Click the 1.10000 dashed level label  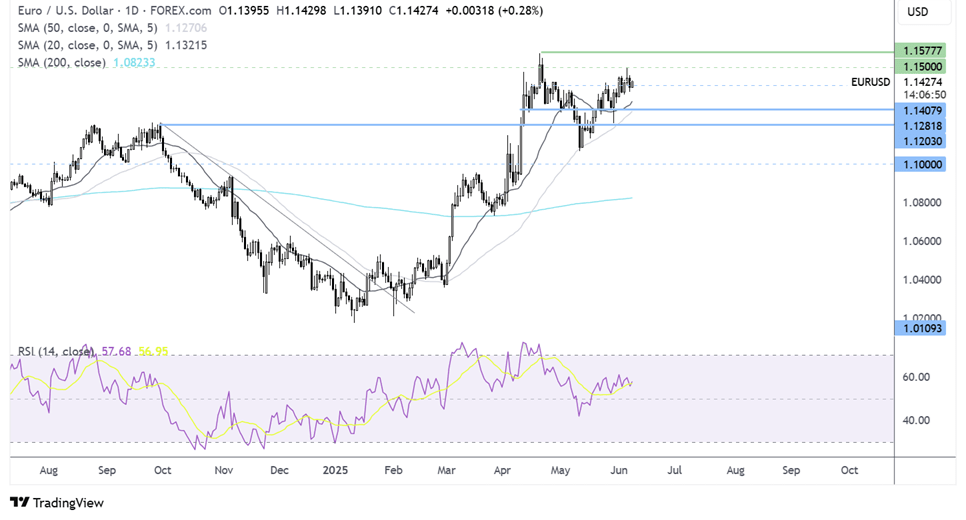coord(923,163)
